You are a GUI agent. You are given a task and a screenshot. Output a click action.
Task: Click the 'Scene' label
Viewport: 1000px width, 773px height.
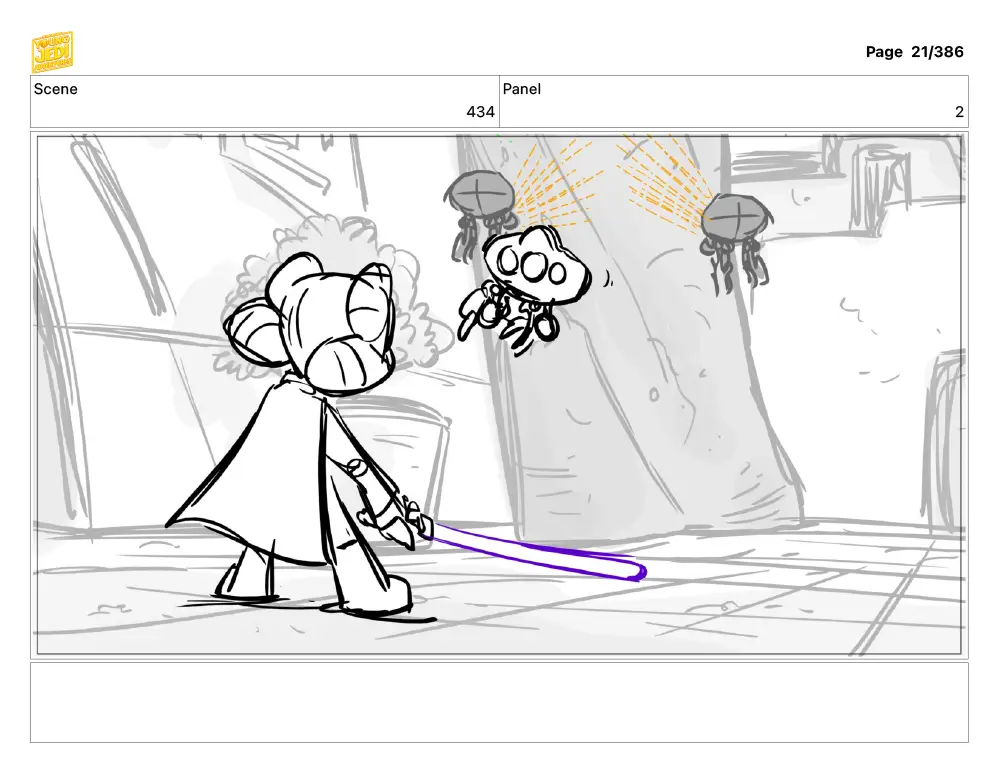click(55, 89)
